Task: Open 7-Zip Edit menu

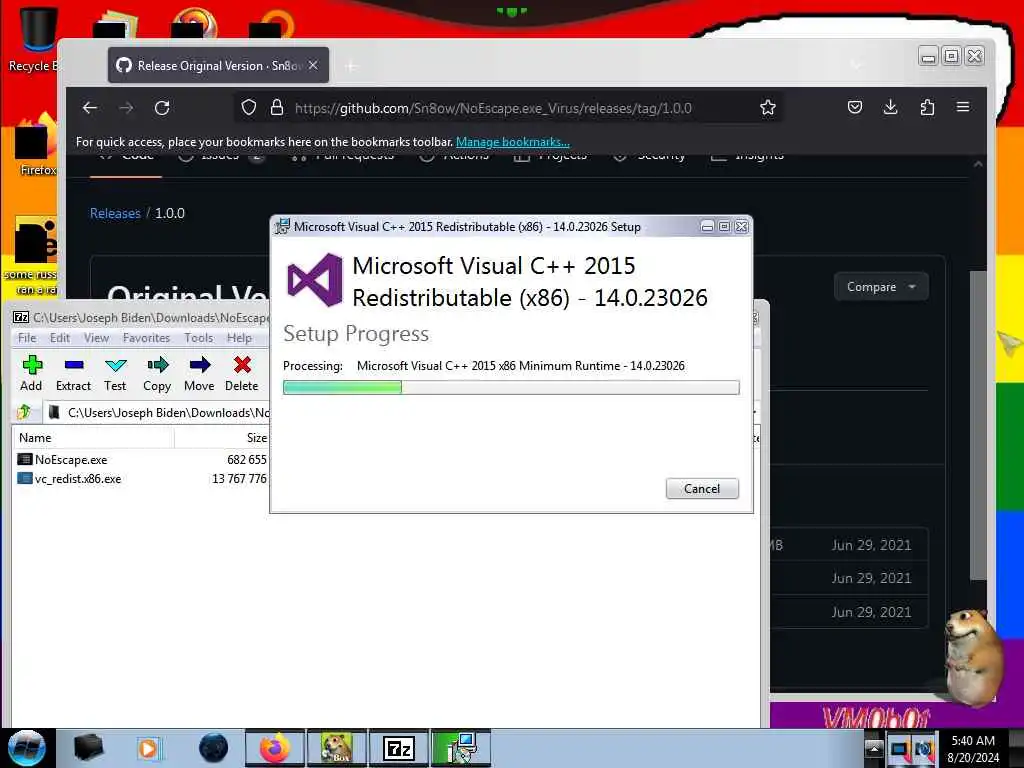Action: 59,338
